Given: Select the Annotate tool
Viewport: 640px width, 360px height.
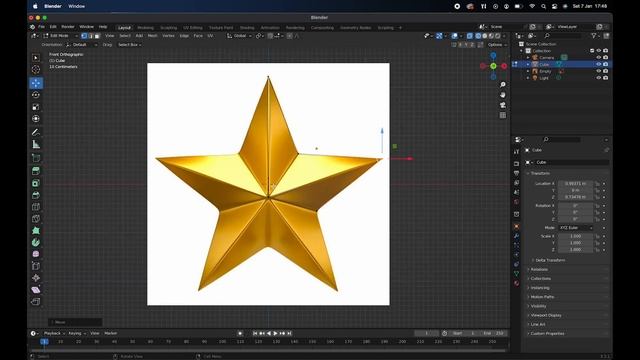Looking at the screenshot, I should pos(36,132).
